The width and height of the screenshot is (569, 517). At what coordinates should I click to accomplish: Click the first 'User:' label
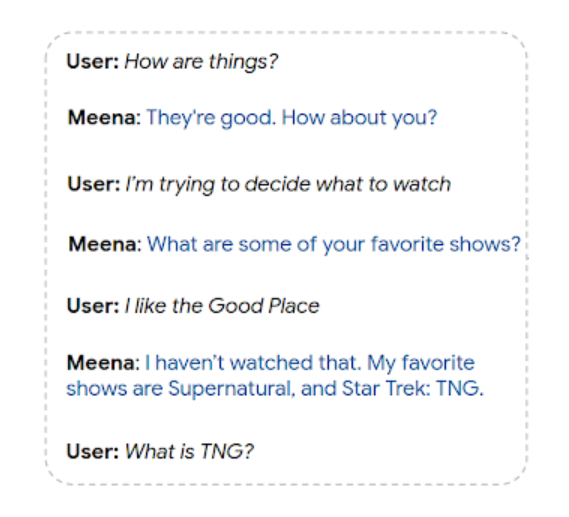(x=93, y=61)
